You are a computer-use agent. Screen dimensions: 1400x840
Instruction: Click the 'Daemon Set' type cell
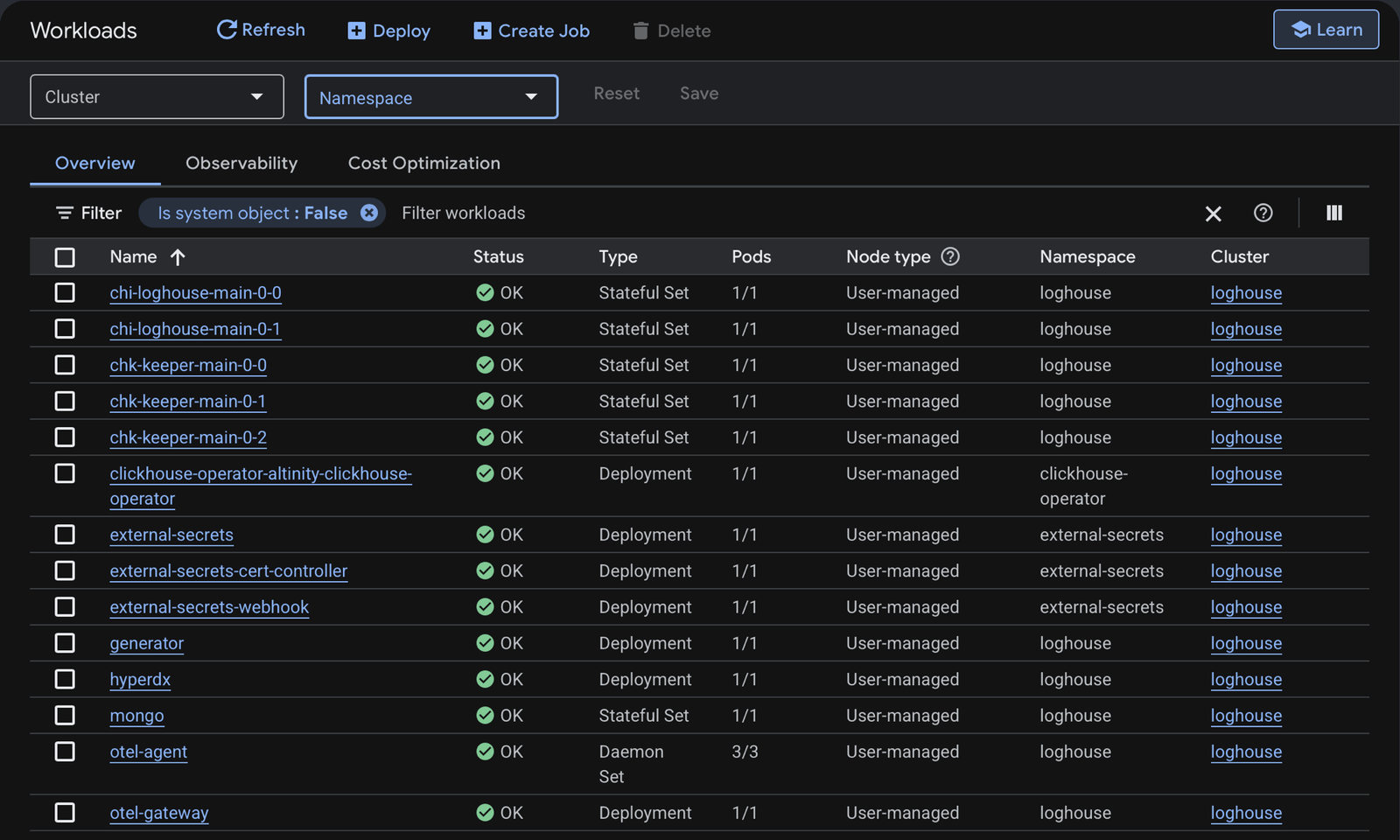[x=631, y=764]
